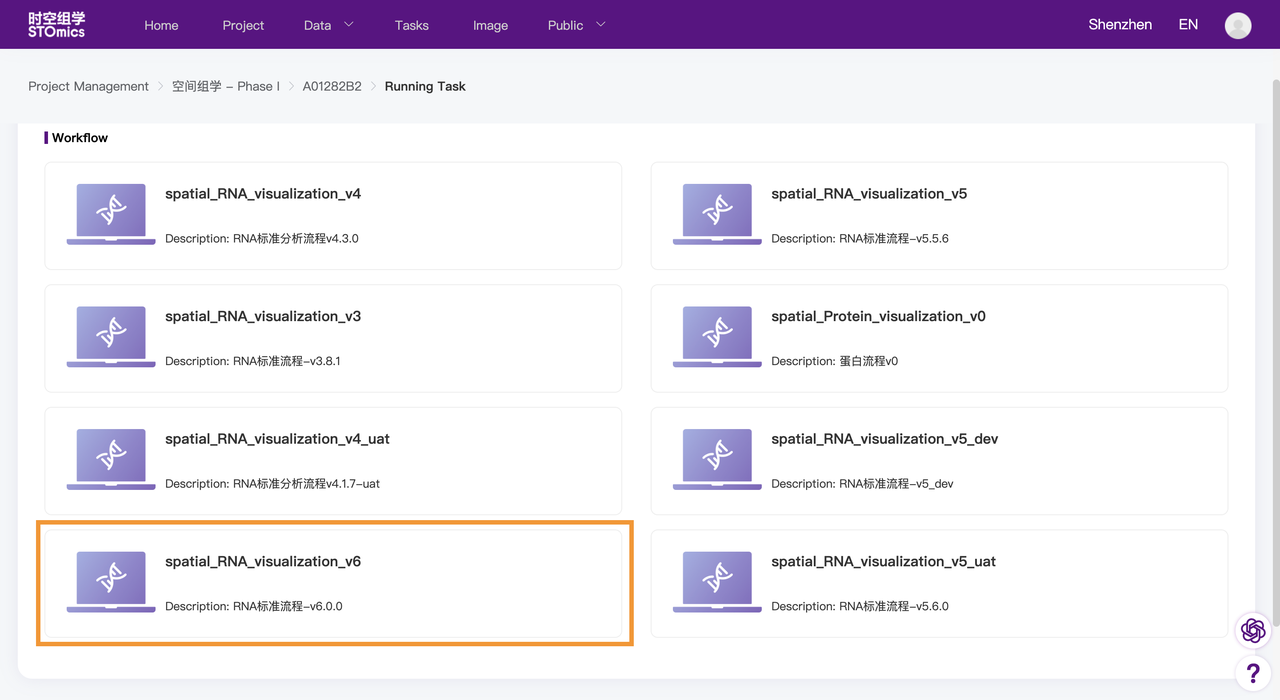Open the user avatar profile icon
Viewport: 1280px width, 700px height.
pyautogui.click(x=1238, y=25)
